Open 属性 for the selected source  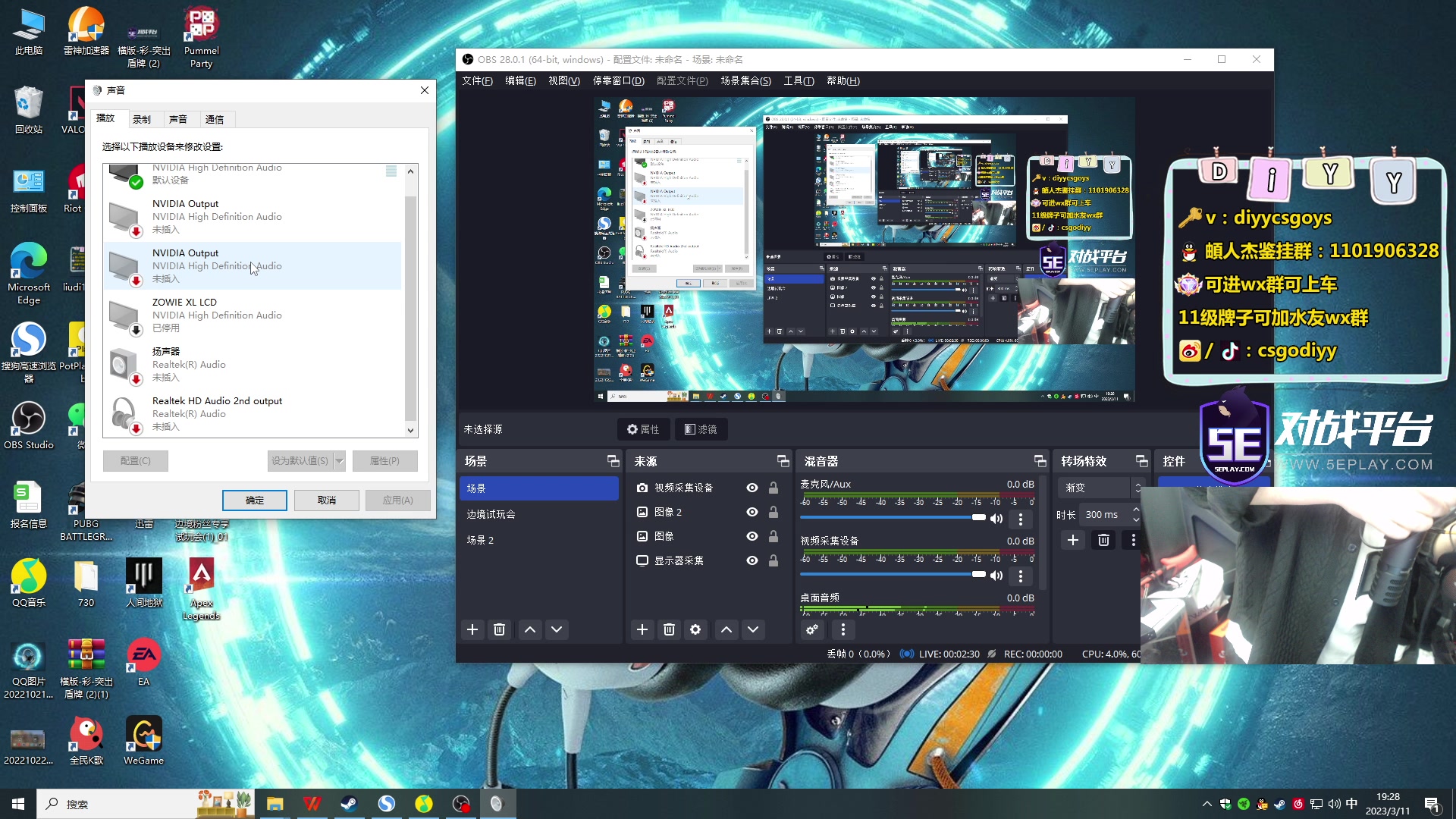[643, 429]
